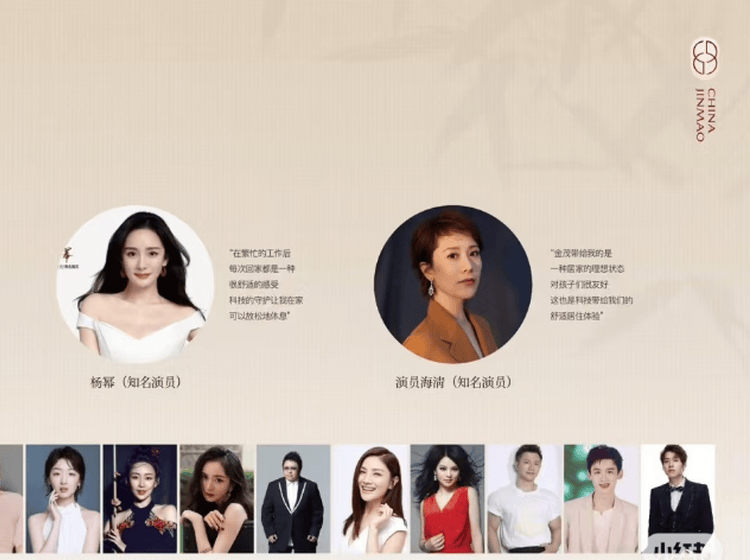The height and width of the screenshot is (560, 750).
Task: Click the quote line 舒适居住体验
Action: pos(576,316)
